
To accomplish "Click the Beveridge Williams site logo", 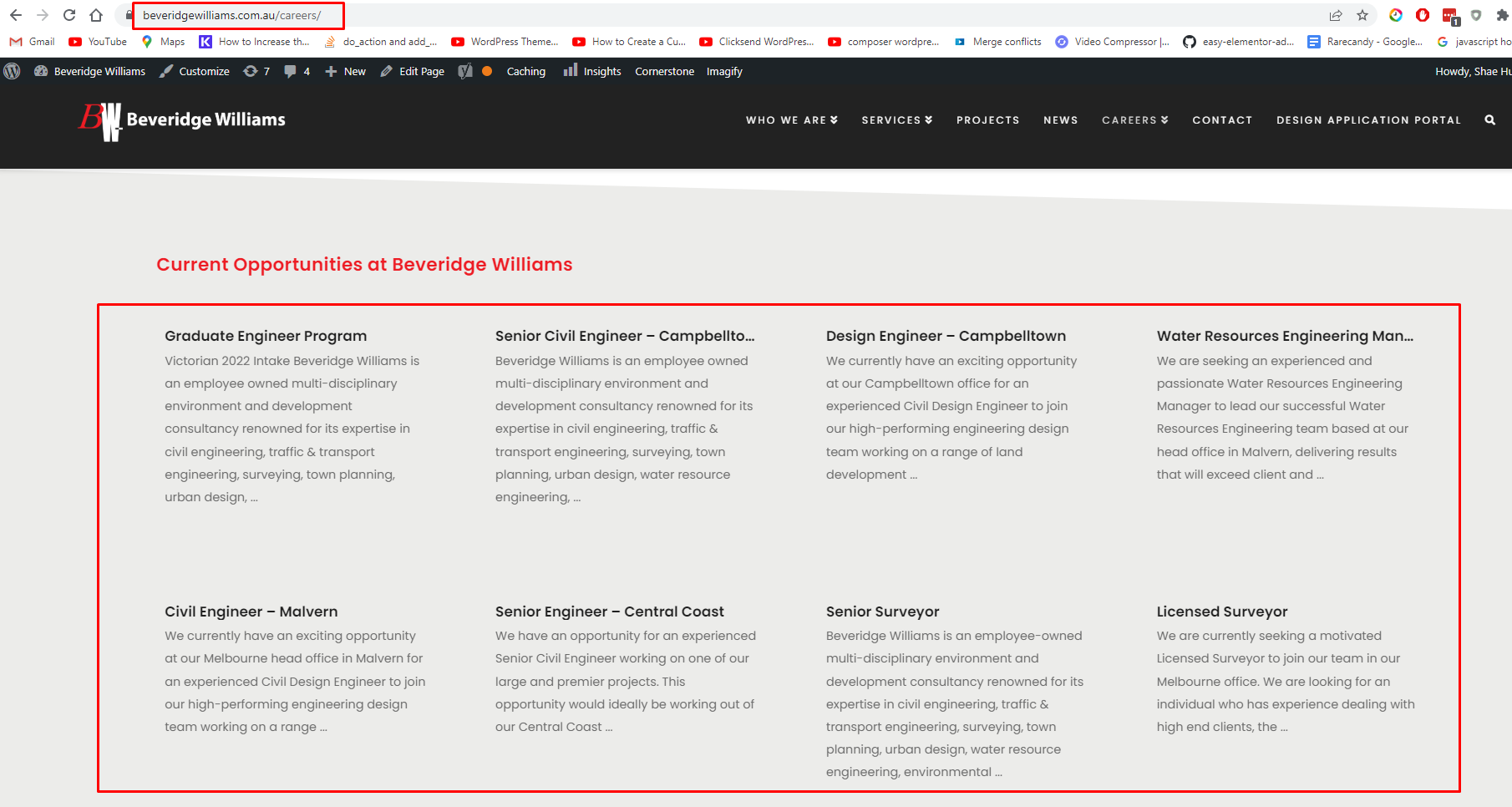I will 182,120.
